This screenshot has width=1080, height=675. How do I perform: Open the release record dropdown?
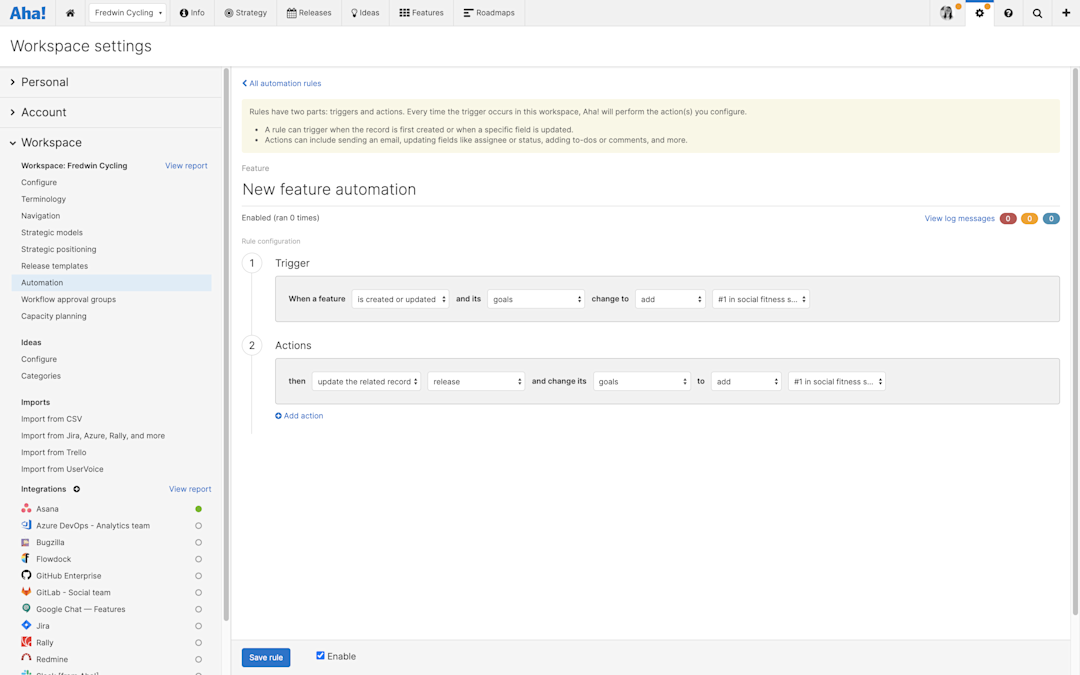[x=476, y=381]
